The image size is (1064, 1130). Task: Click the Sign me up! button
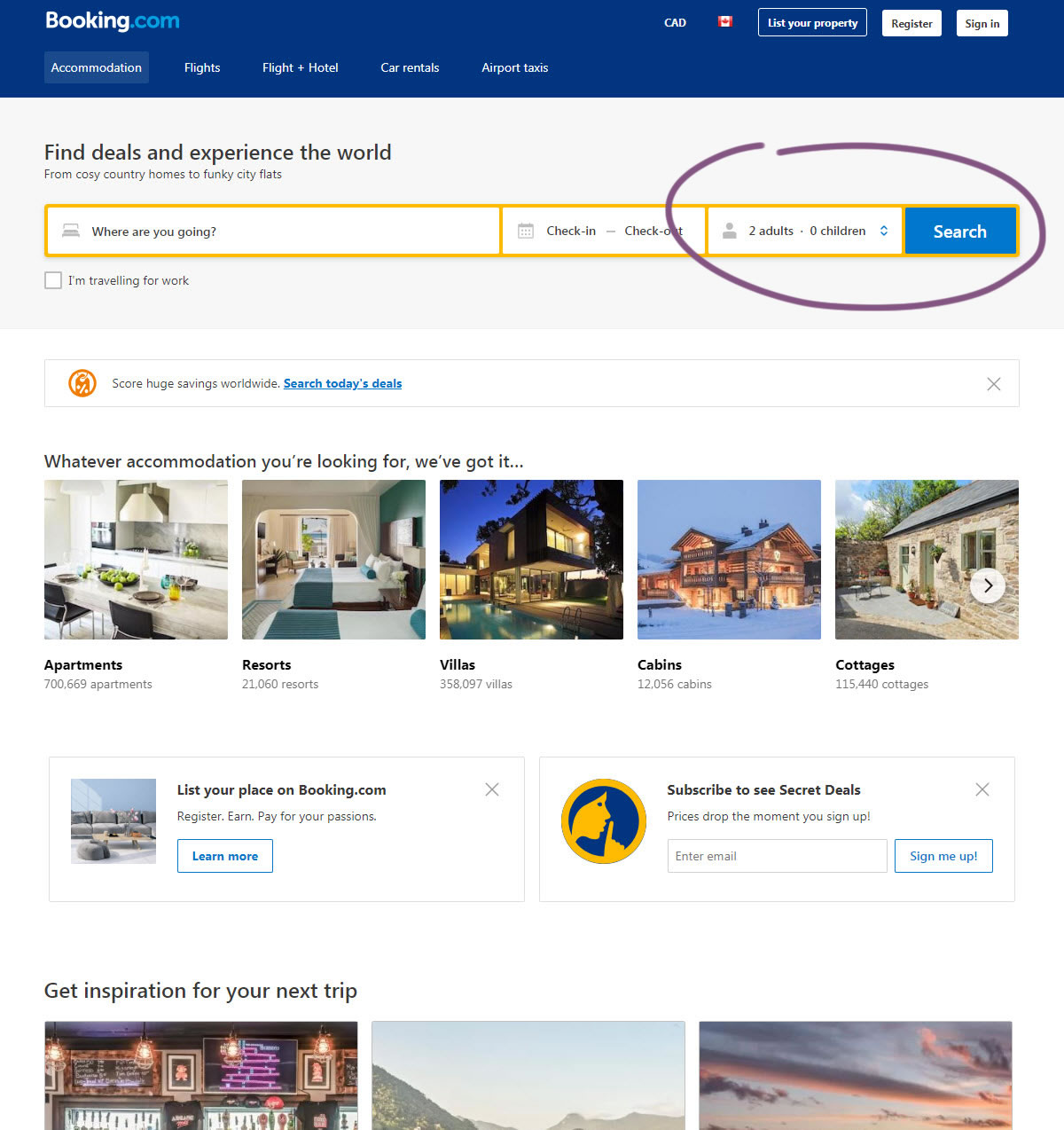[x=943, y=856]
